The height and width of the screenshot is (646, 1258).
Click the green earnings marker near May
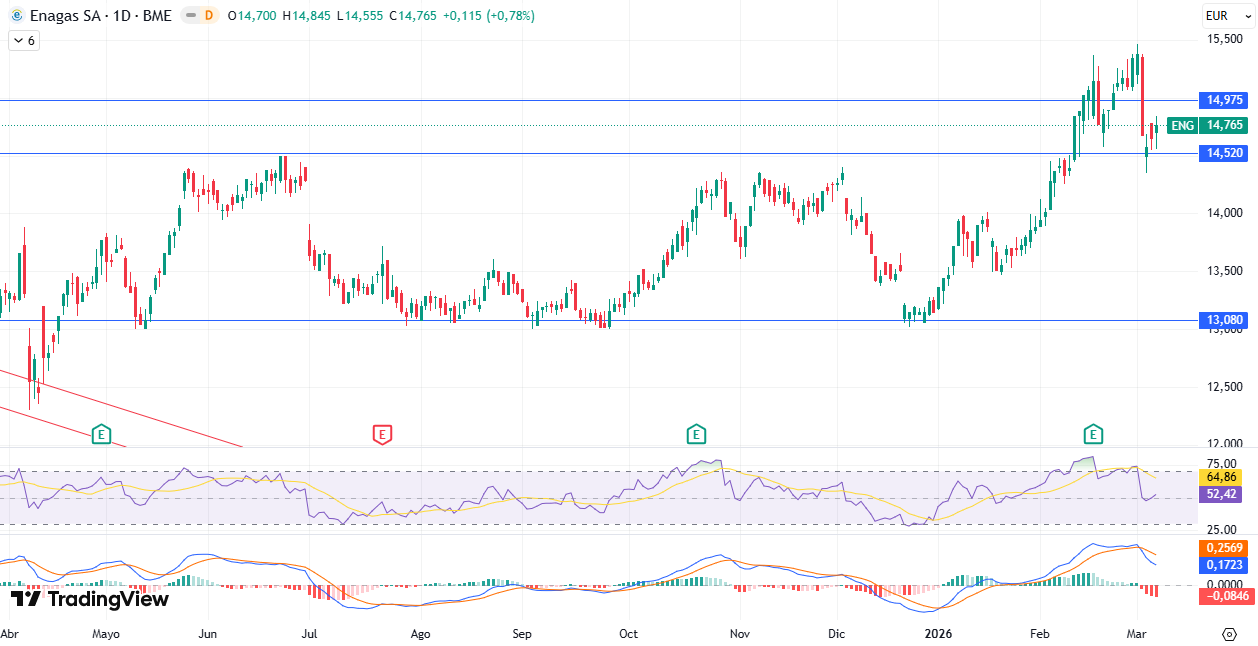coord(101,434)
